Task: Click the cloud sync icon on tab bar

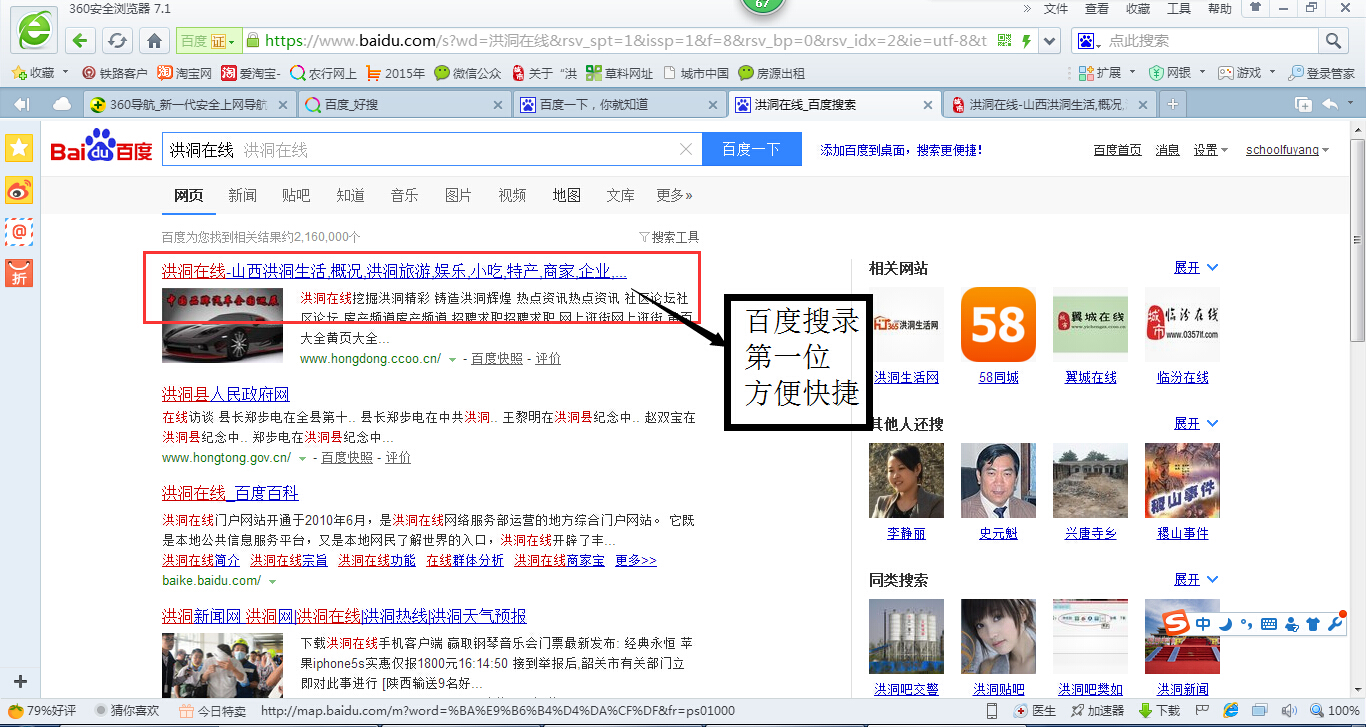Action: pyautogui.click(x=61, y=104)
